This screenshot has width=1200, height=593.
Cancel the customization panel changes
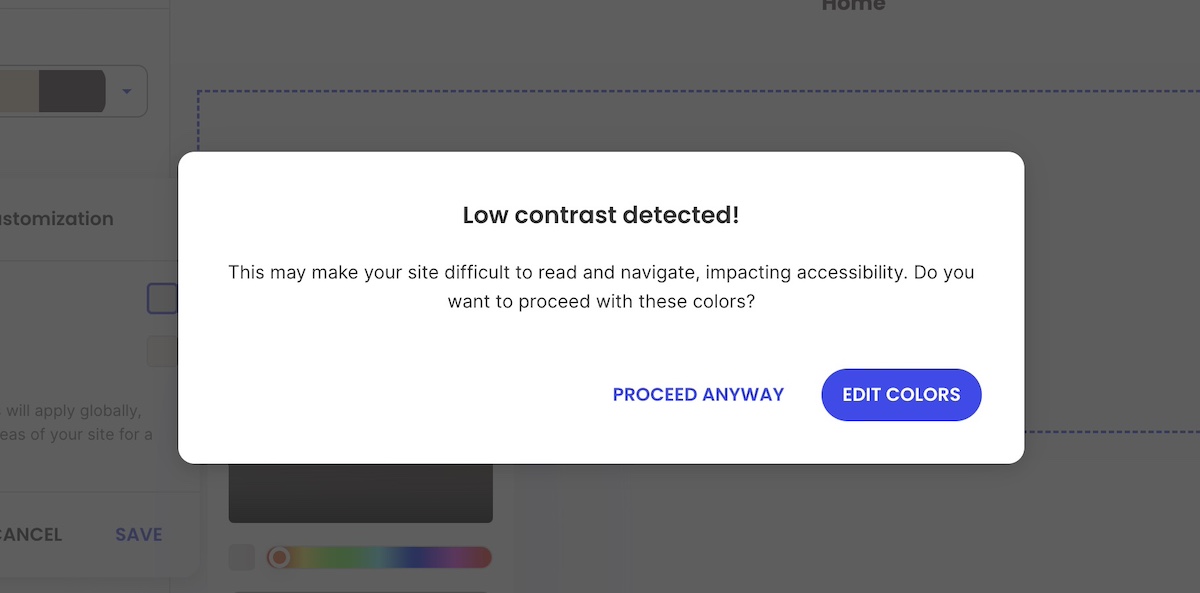pyautogui.click(x=30, y=534)
